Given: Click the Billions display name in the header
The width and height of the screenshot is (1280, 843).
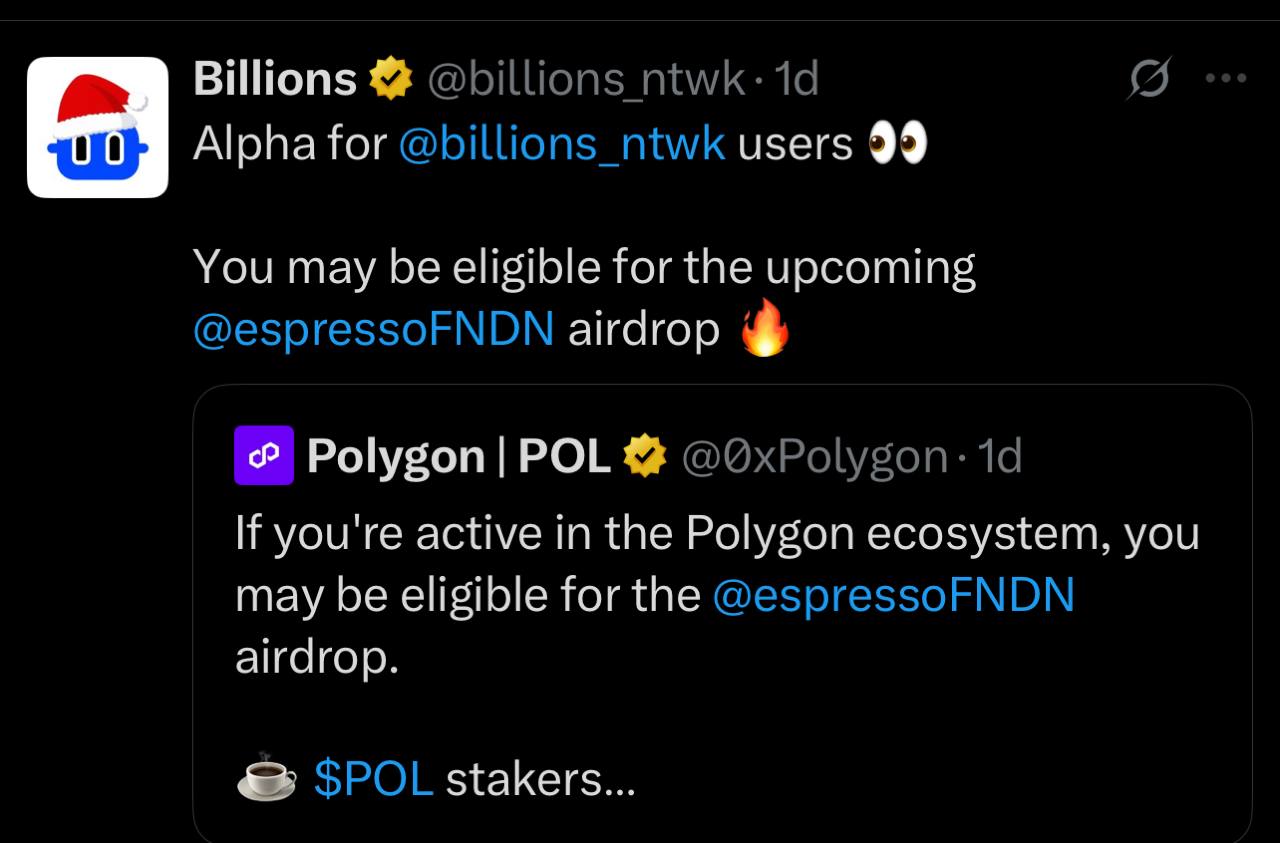Looking at the screenshot, I should click(x=274, y=79).
